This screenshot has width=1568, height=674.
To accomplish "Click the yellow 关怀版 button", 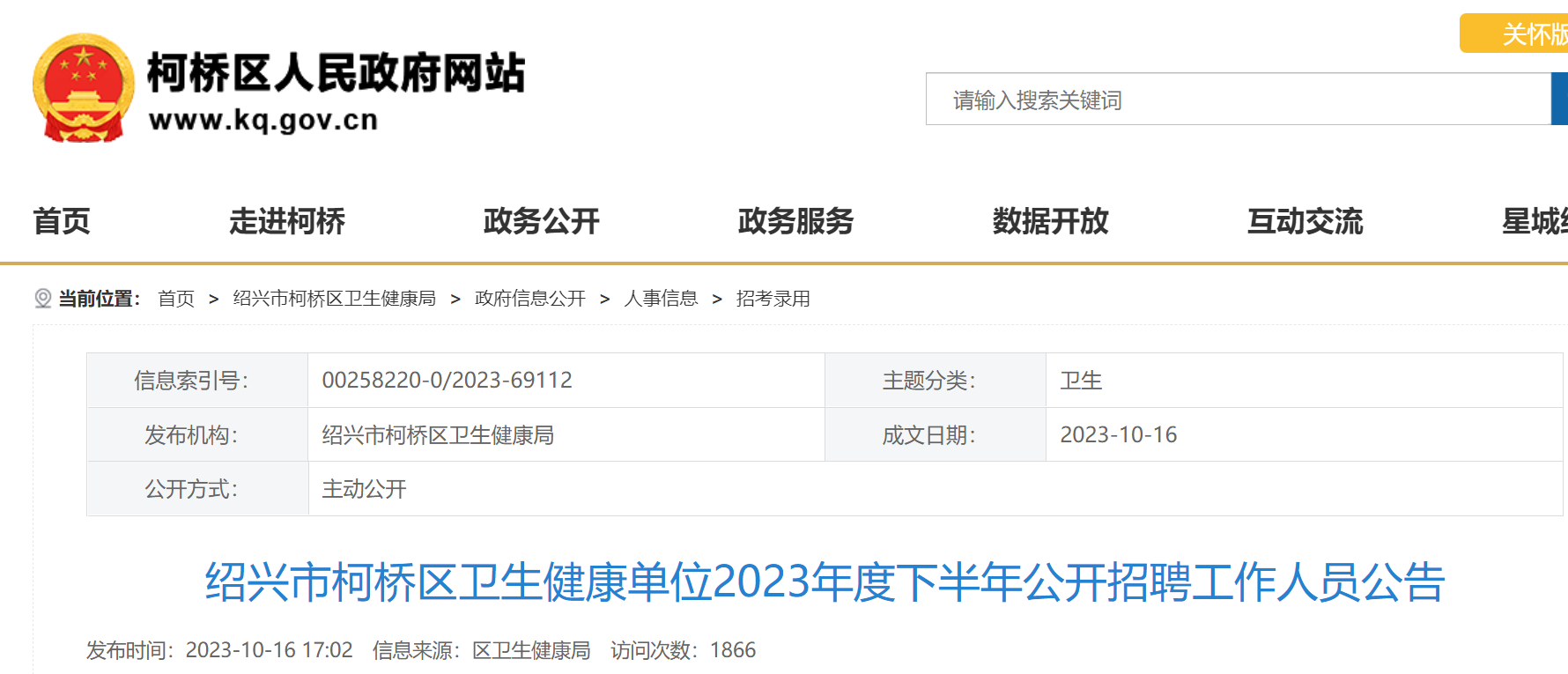I will coord(1514,33).
